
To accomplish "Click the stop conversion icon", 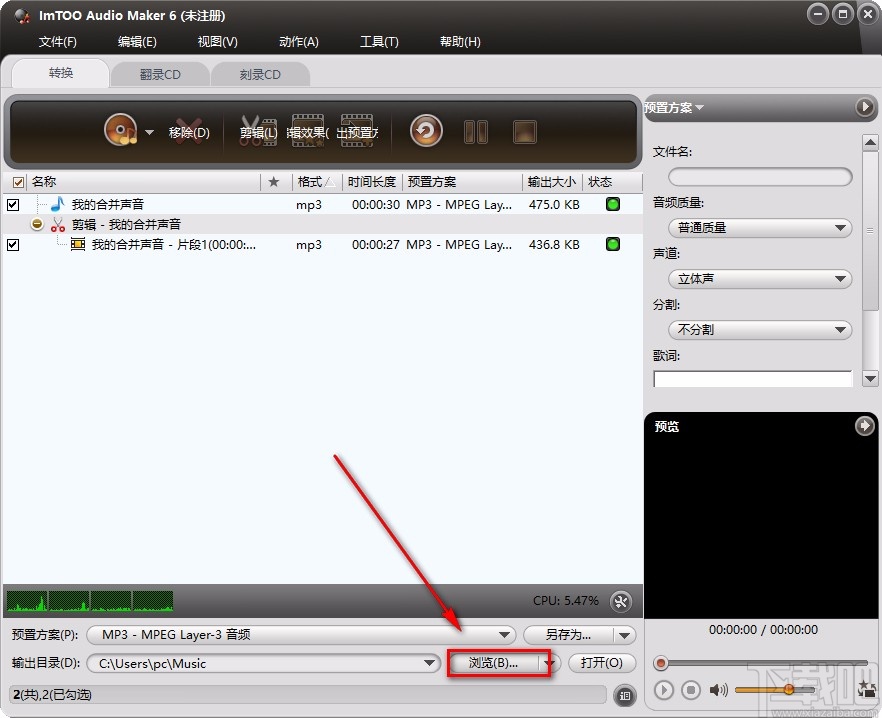I will click(x=525, y=130).
